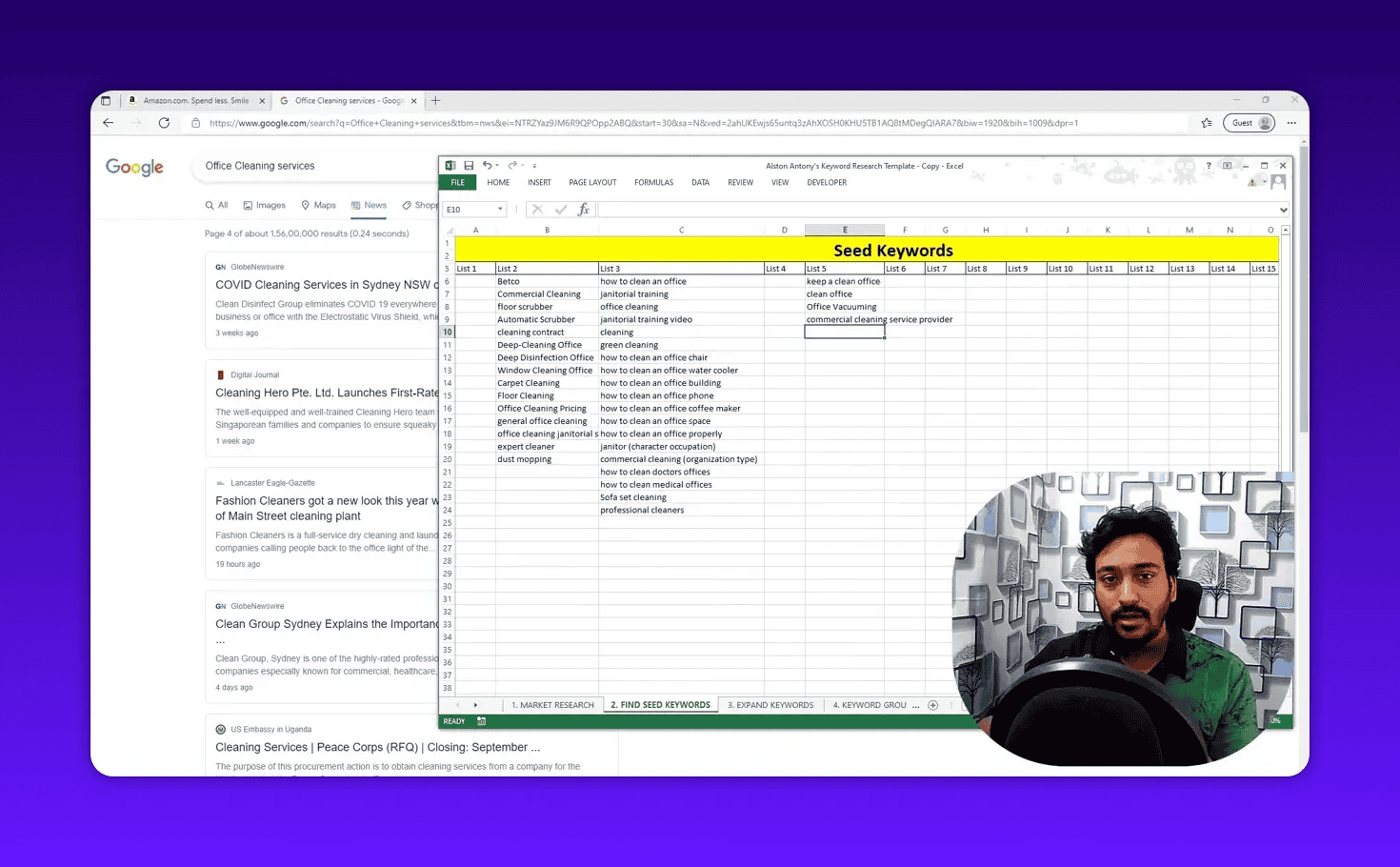
Task: Click the Save icon in Excel's Quick Access Toolbar
Action: 469,166
